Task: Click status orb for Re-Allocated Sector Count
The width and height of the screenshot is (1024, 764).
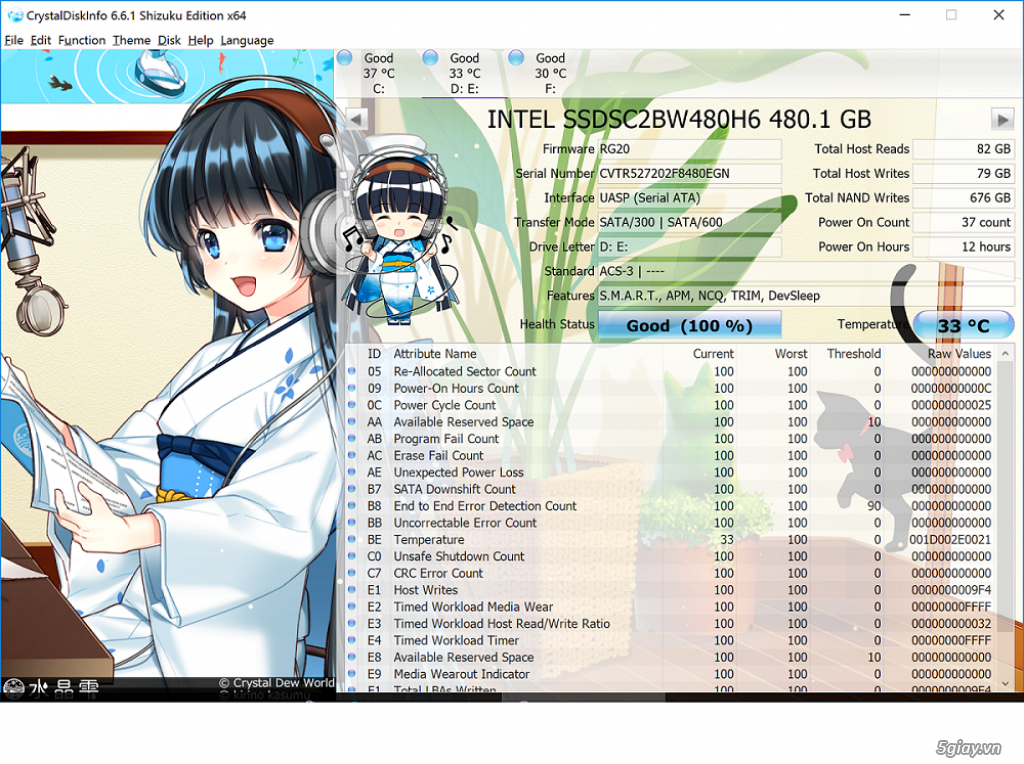Action: [x=352, y=372]
